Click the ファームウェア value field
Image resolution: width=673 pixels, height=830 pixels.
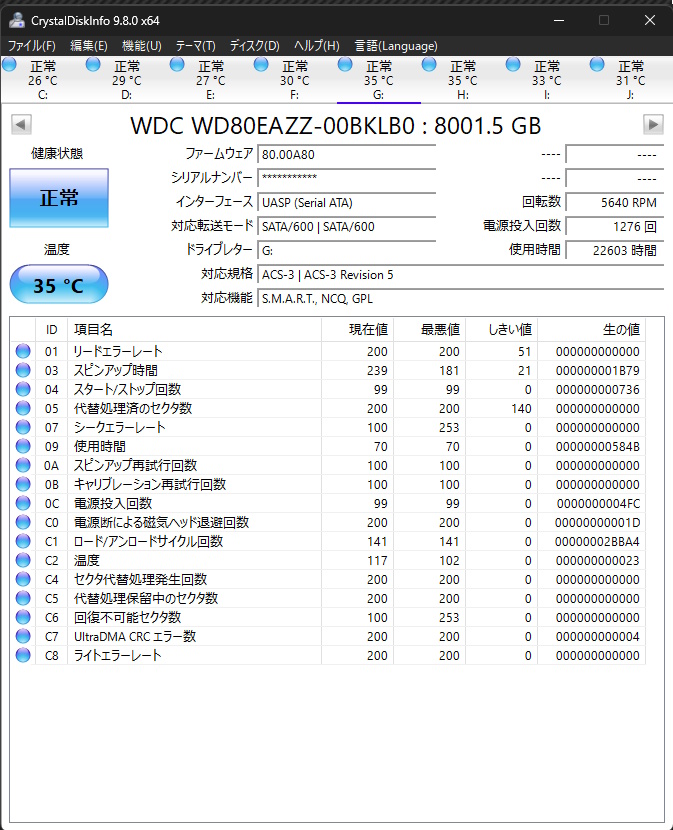(346, 155)
